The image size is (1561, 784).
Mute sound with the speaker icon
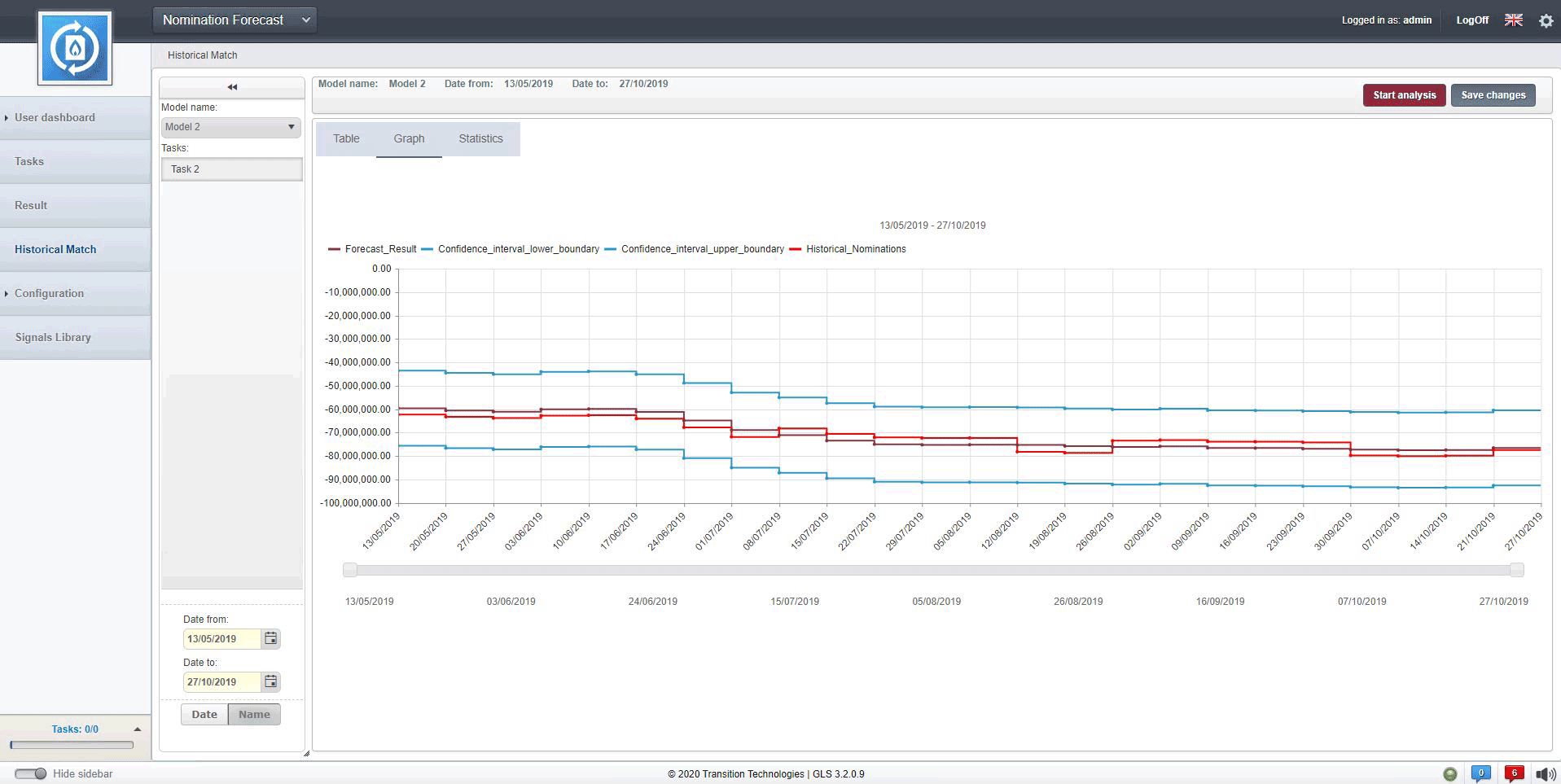(x=1544, y=774)
